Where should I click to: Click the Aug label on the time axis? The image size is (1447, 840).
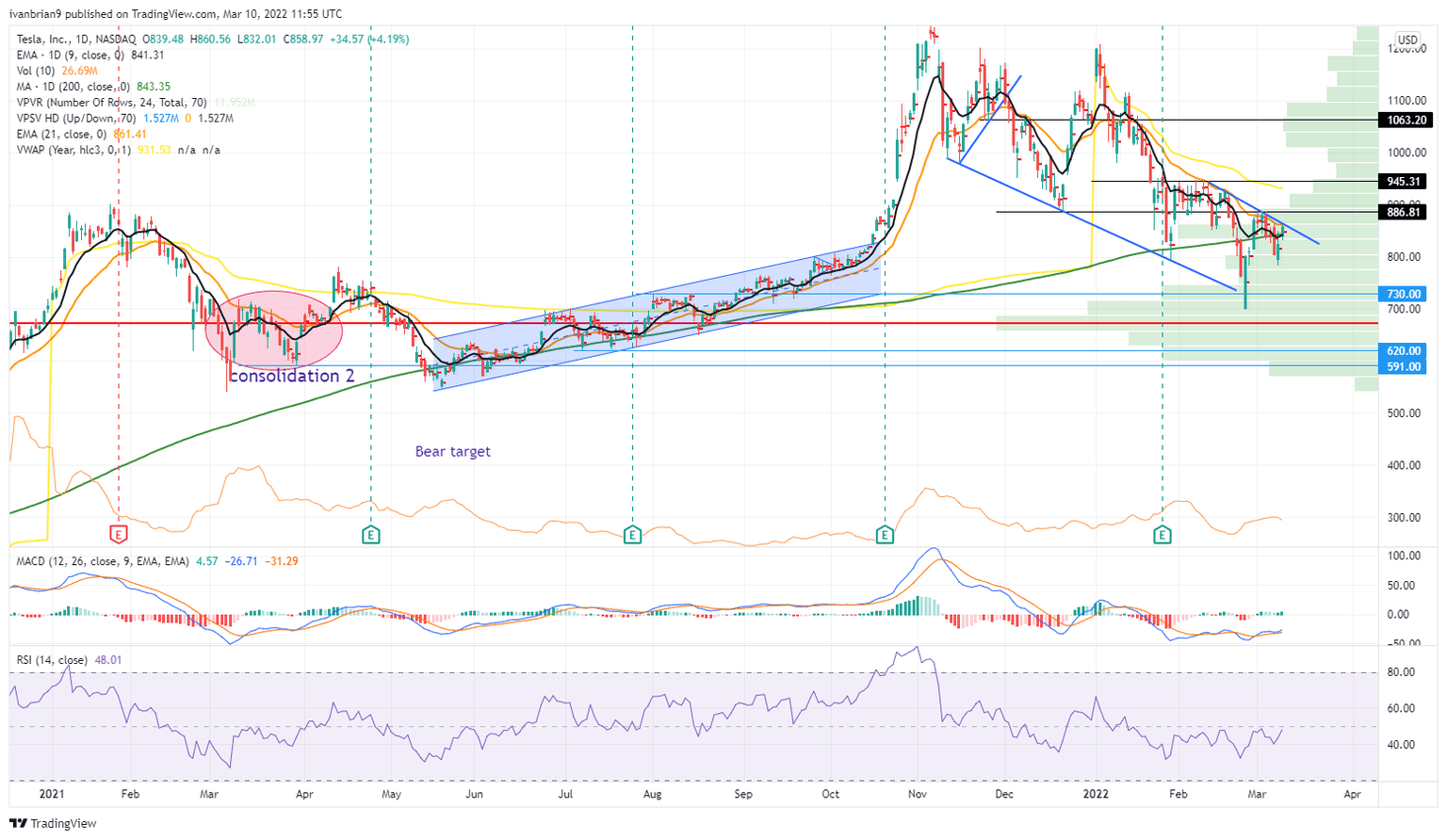click(652, 794)
